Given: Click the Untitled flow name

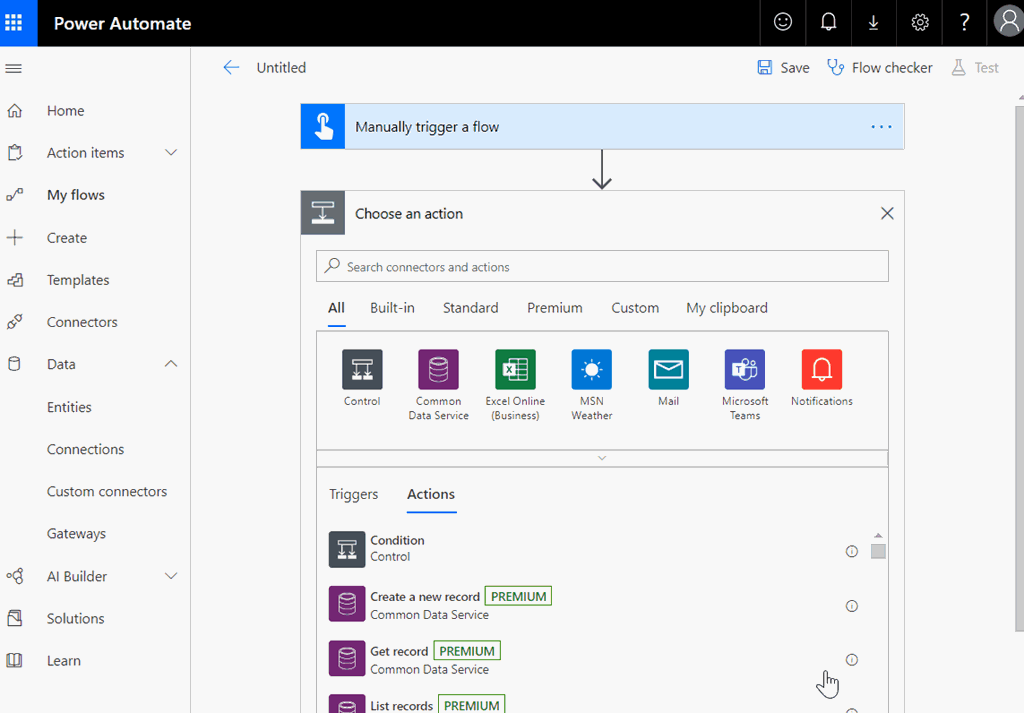Looking at the screenshot, I should 281,68.
